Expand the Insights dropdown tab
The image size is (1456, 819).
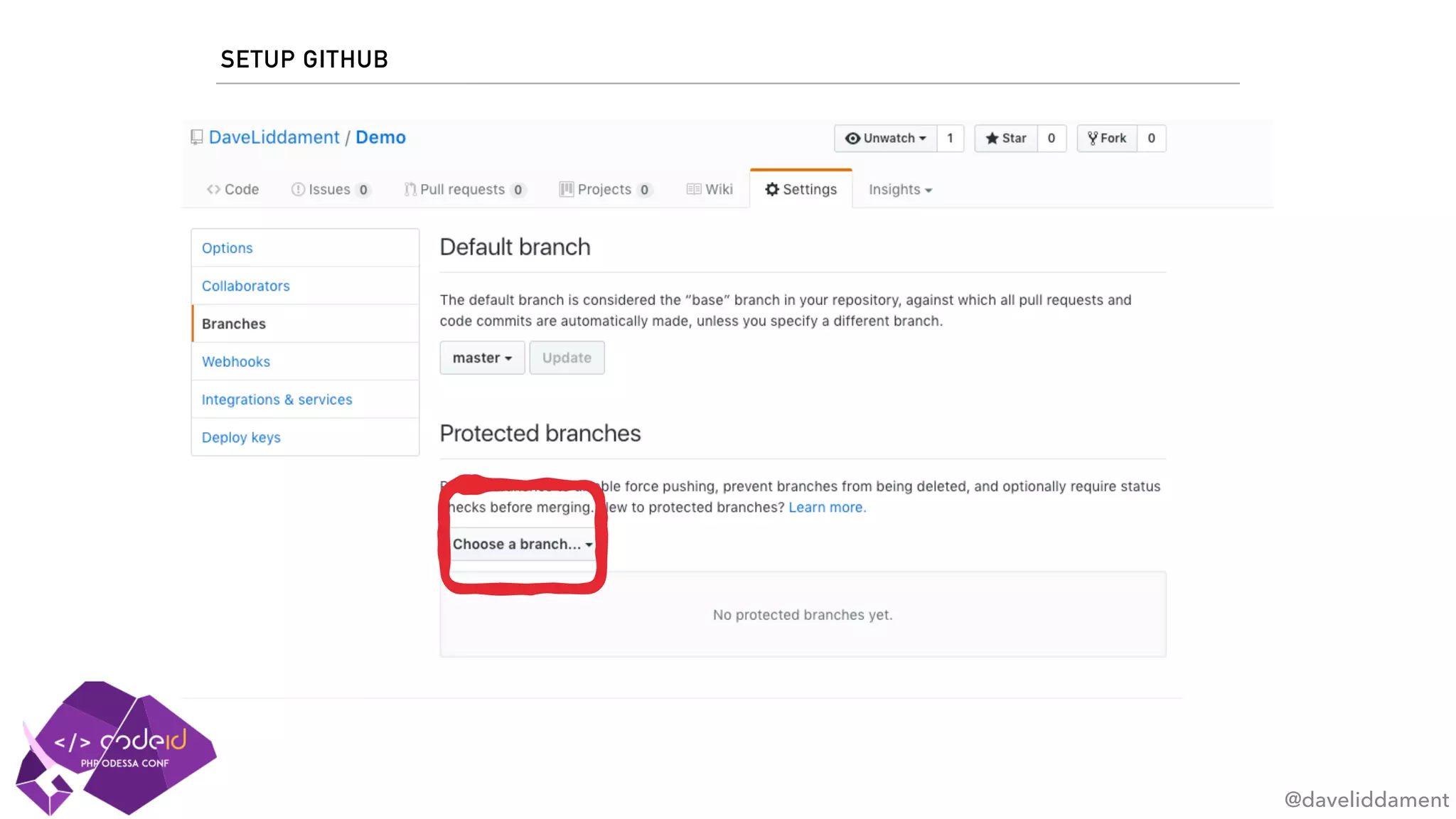click(900, 189)
